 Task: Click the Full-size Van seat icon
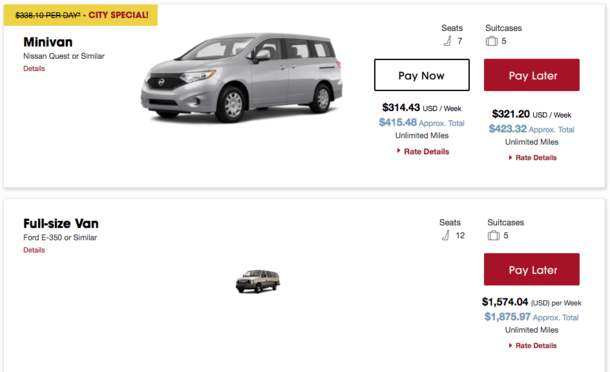click(446, 235)
